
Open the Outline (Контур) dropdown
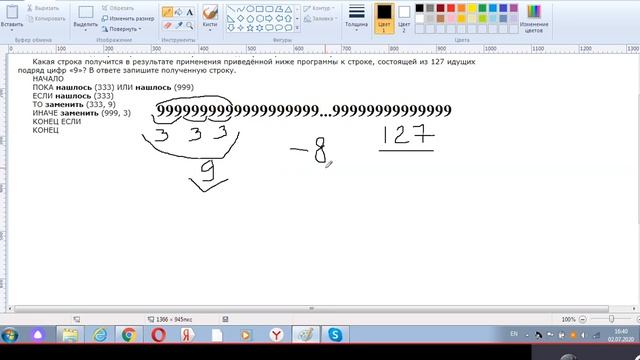click(x=319, y=8)
